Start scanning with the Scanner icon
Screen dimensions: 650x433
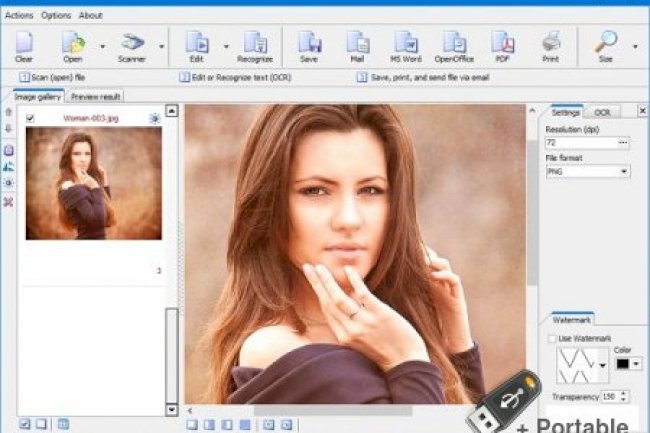click(x=131, y=44)
